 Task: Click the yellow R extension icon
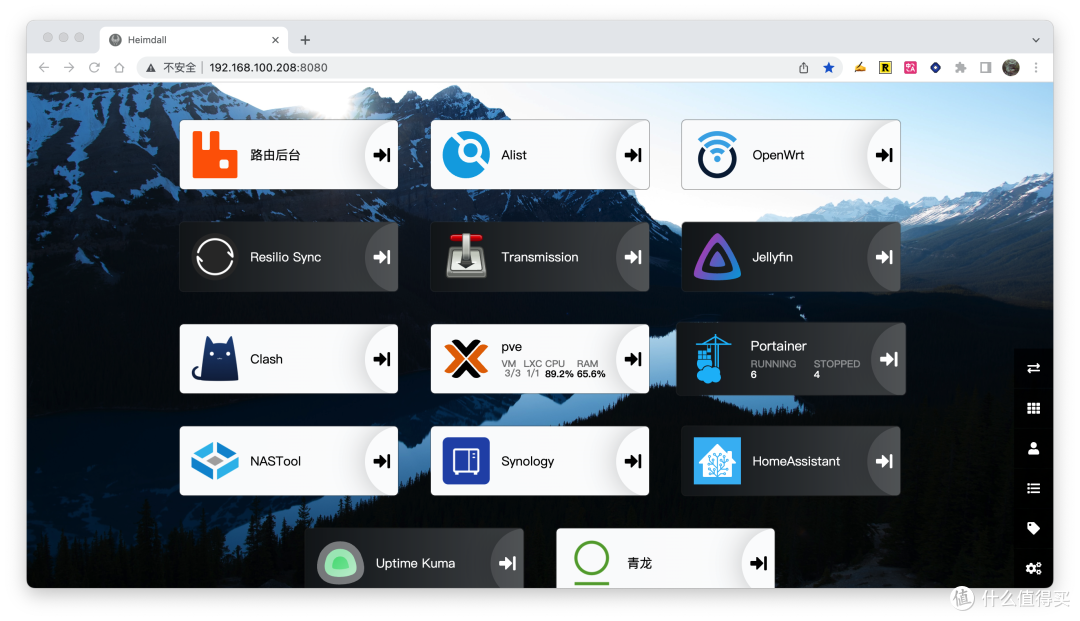[885, 67]
